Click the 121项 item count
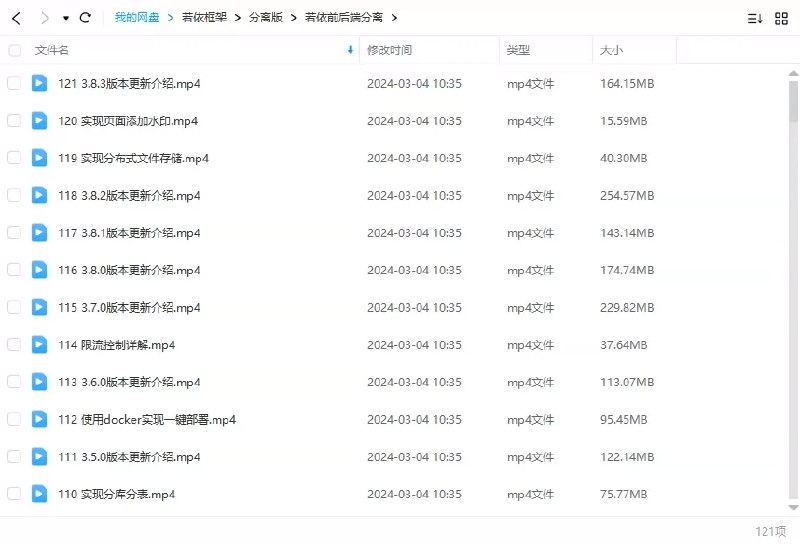 tap(770, 531)
